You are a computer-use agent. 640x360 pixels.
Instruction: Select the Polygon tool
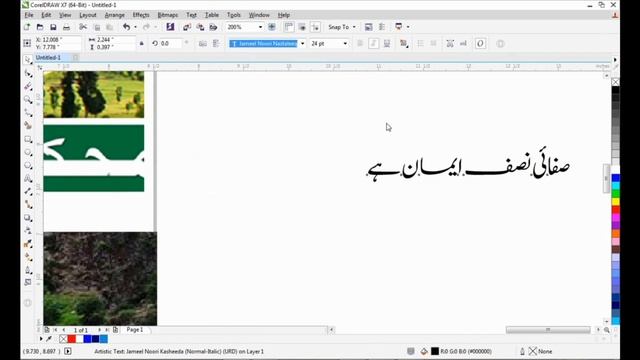pos(28,165)
